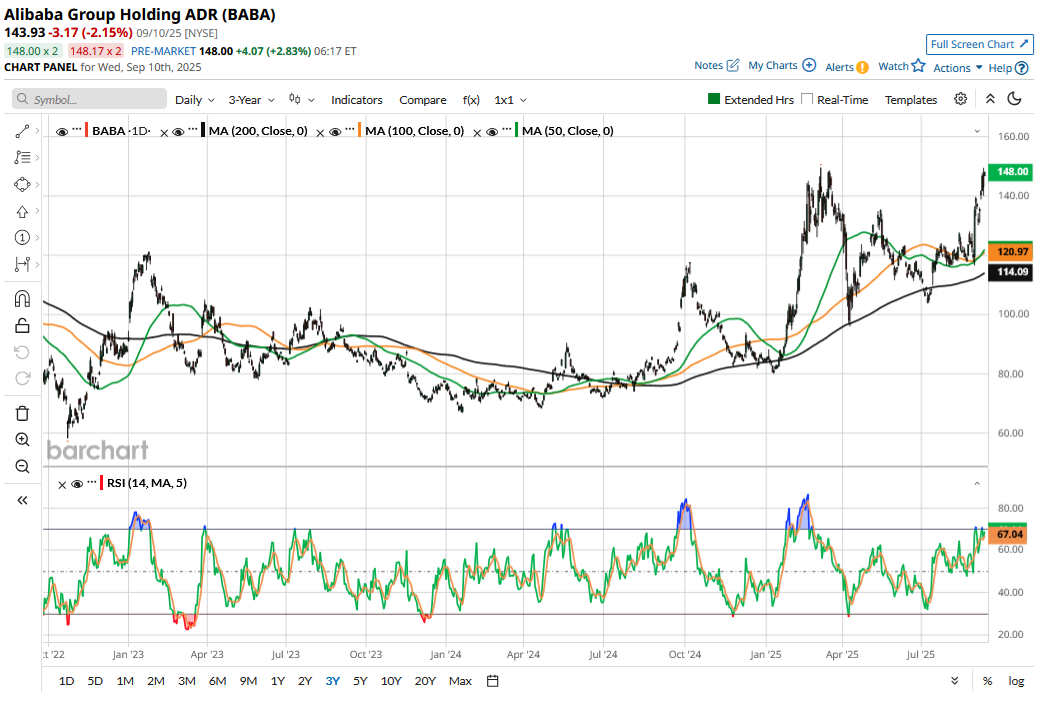The width and height of the screenshot is (1040, 704).
Task: Switch to dark mode moon icon
Action: point(1014,99)
